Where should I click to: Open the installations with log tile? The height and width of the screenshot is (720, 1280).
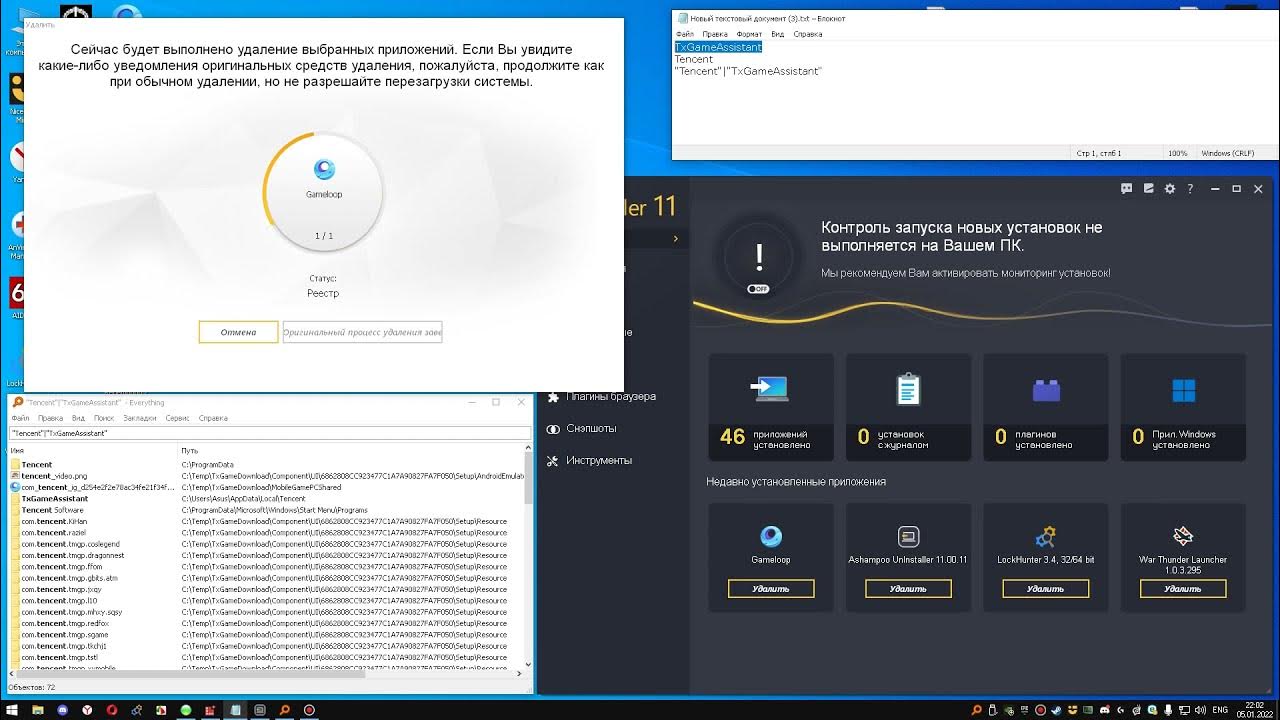click(x=908, y=406)
